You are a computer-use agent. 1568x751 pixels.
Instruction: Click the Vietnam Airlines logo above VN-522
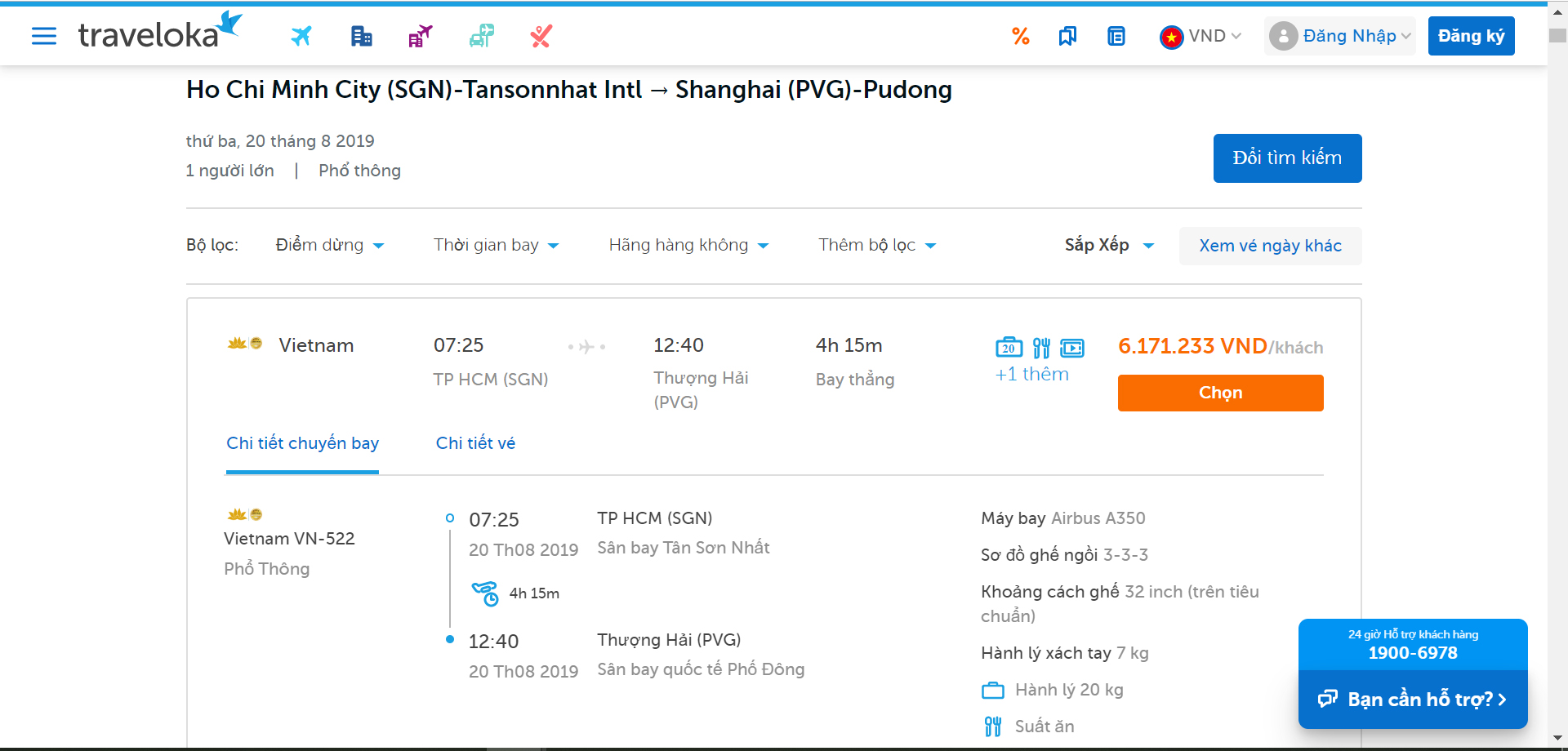245,514
